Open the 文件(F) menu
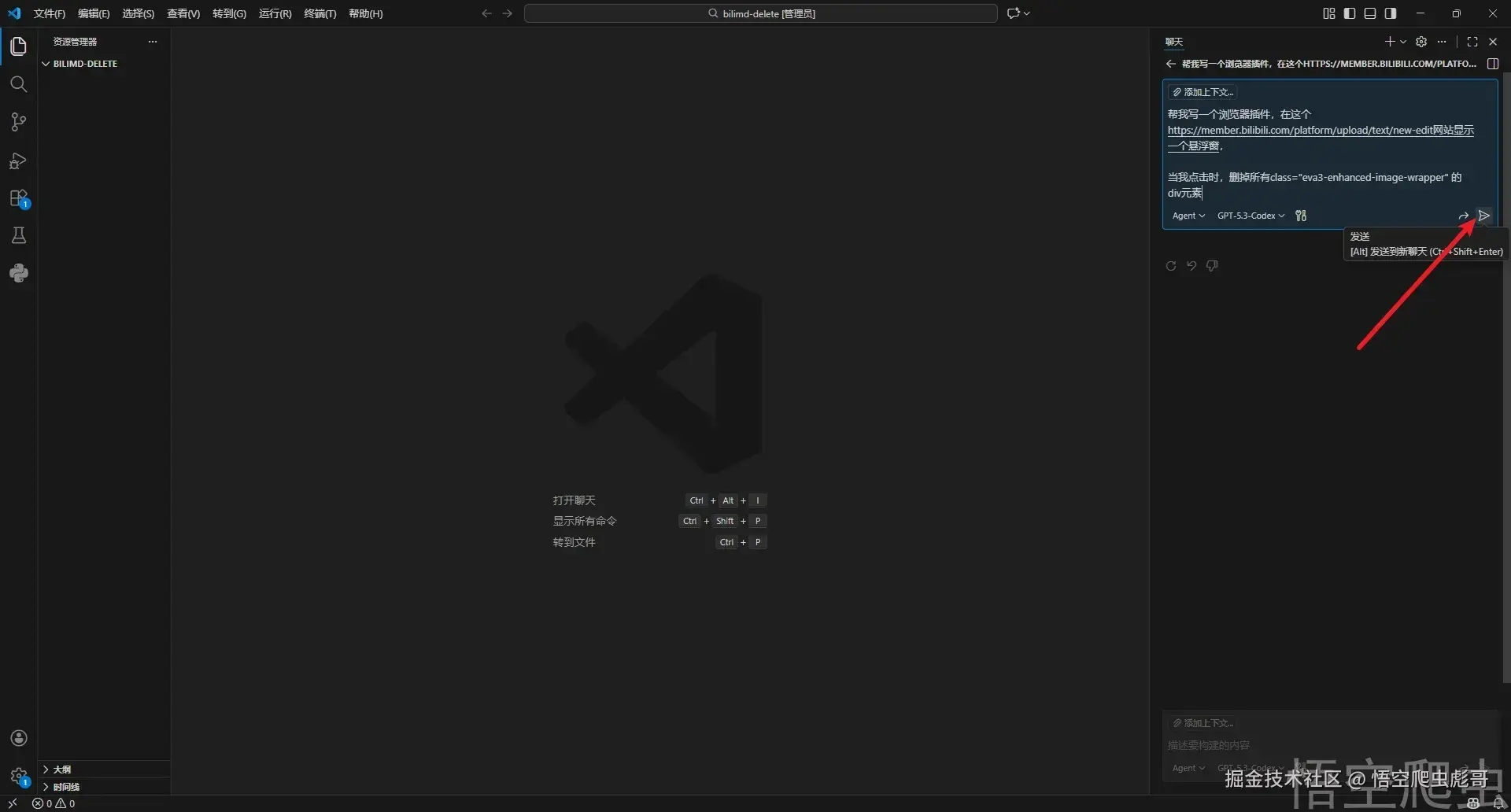This screenshot has height=812, width=1511. click(50, 13)
